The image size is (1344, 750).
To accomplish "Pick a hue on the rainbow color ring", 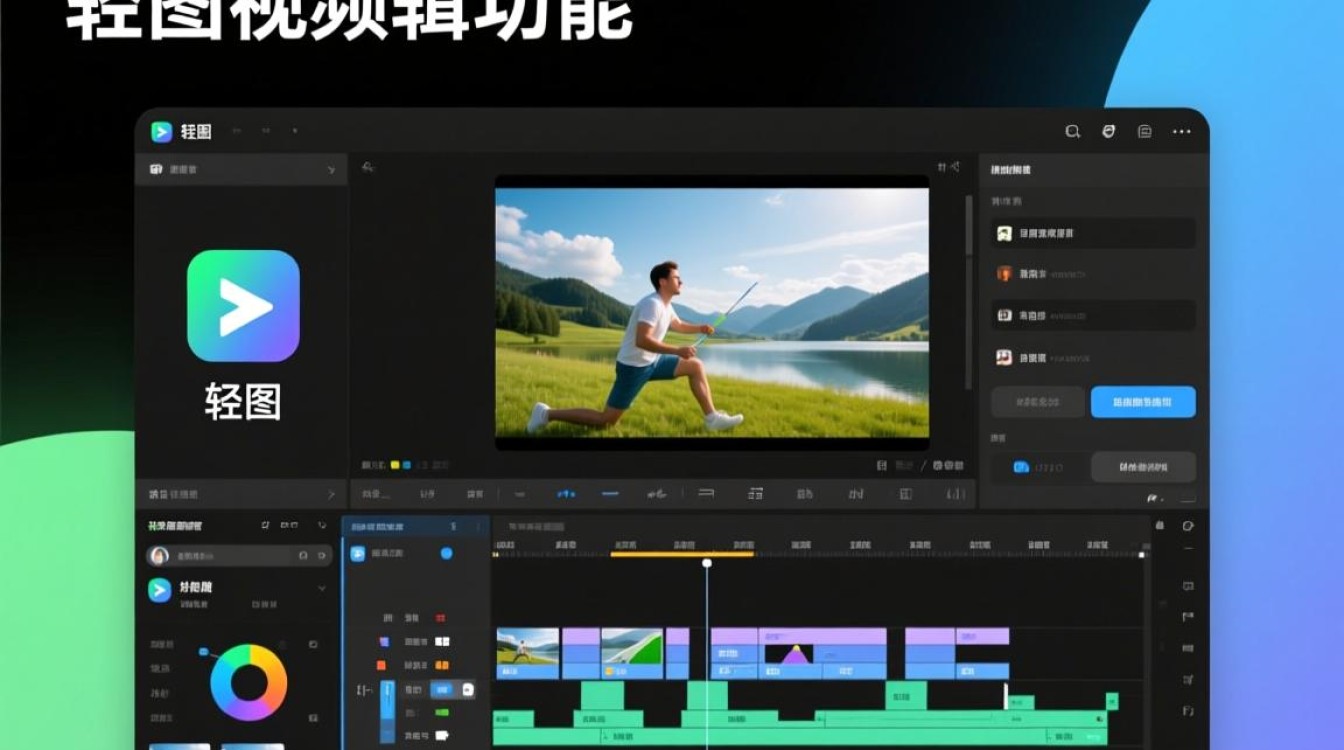I will (249, 683).
